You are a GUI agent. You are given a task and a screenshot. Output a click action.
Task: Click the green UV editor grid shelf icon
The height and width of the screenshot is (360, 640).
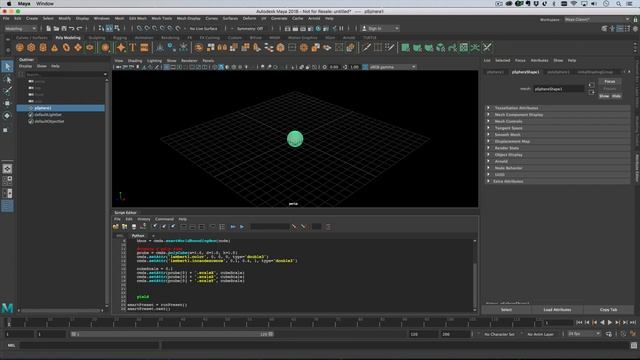[x=464, y=47]
